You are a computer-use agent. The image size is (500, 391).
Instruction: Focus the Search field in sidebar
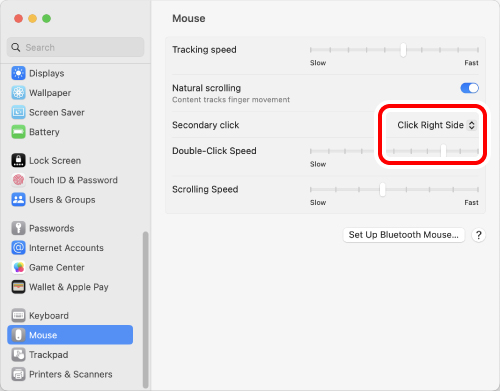pyautogui.click(x=76, y=47)
